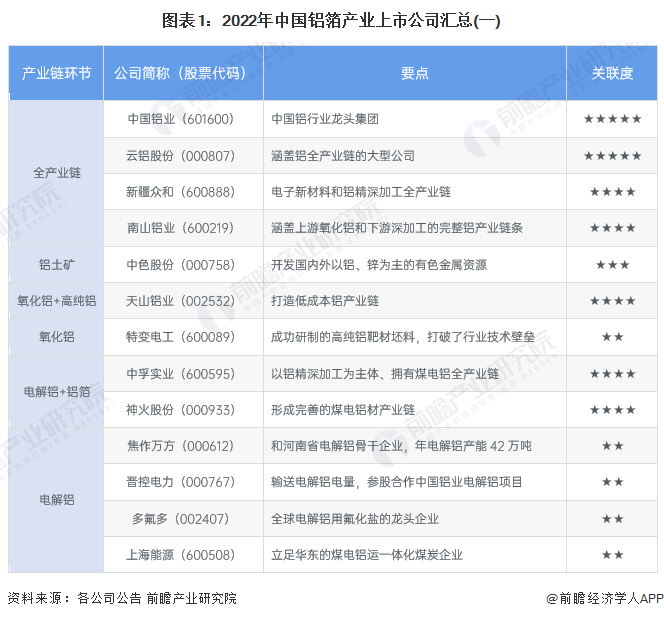Image resolution: width=664 pixels, height=619 pixels.
Task: Select the text 开发国内外以铝、锌为主的有色金属资源
Action: pos(379,265)
